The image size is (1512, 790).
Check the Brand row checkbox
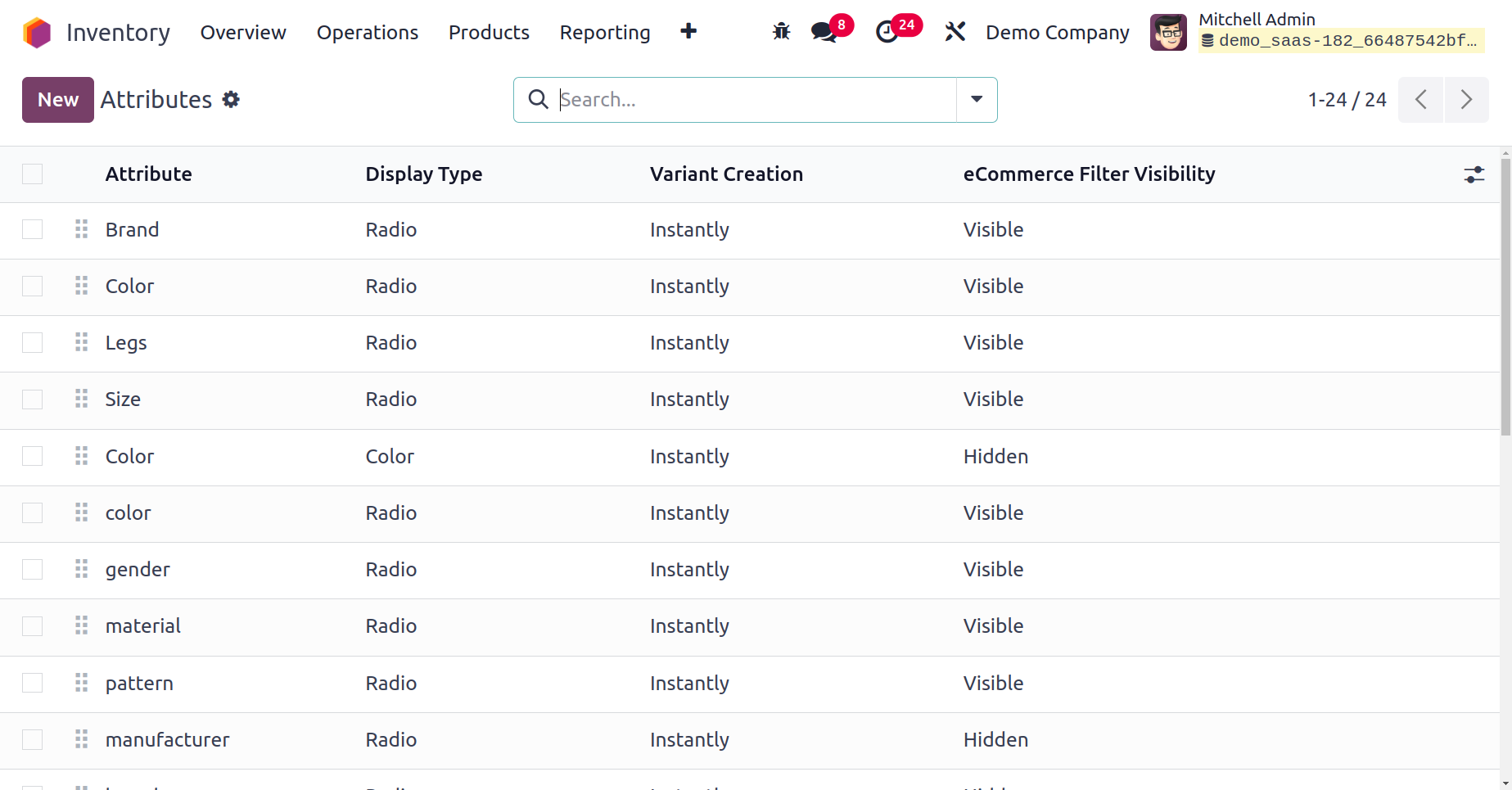(33, 230)
